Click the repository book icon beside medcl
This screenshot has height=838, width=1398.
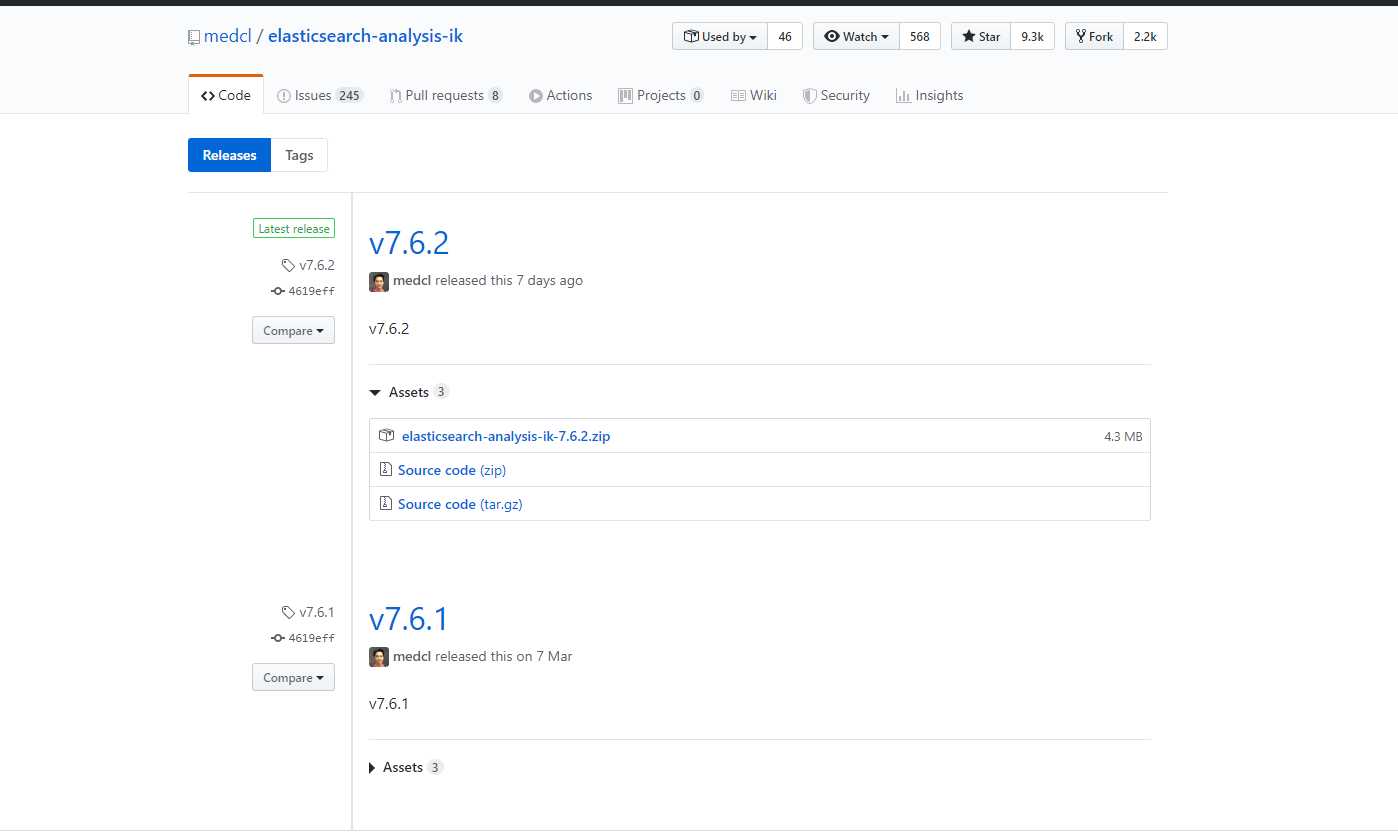coord(194,37)
